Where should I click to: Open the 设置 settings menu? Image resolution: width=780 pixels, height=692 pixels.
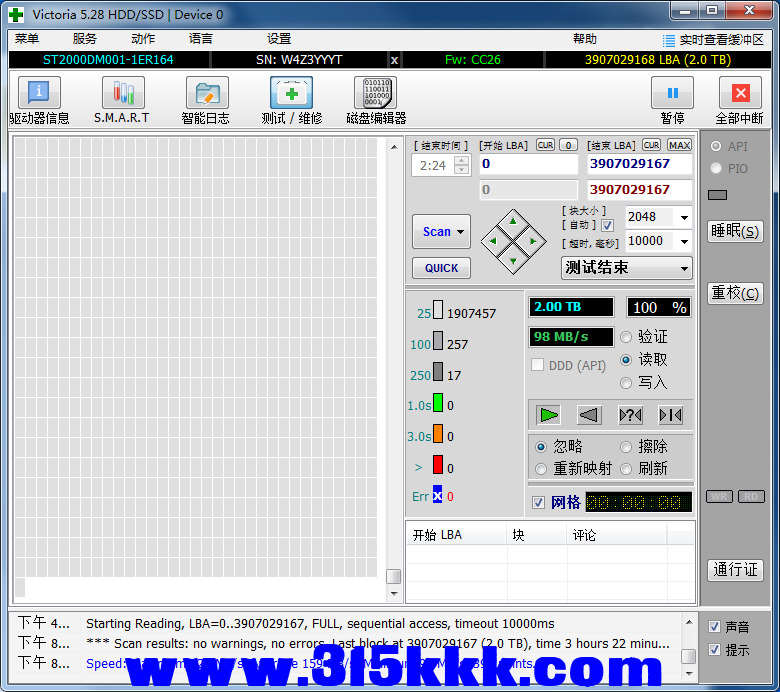[279, 39]
